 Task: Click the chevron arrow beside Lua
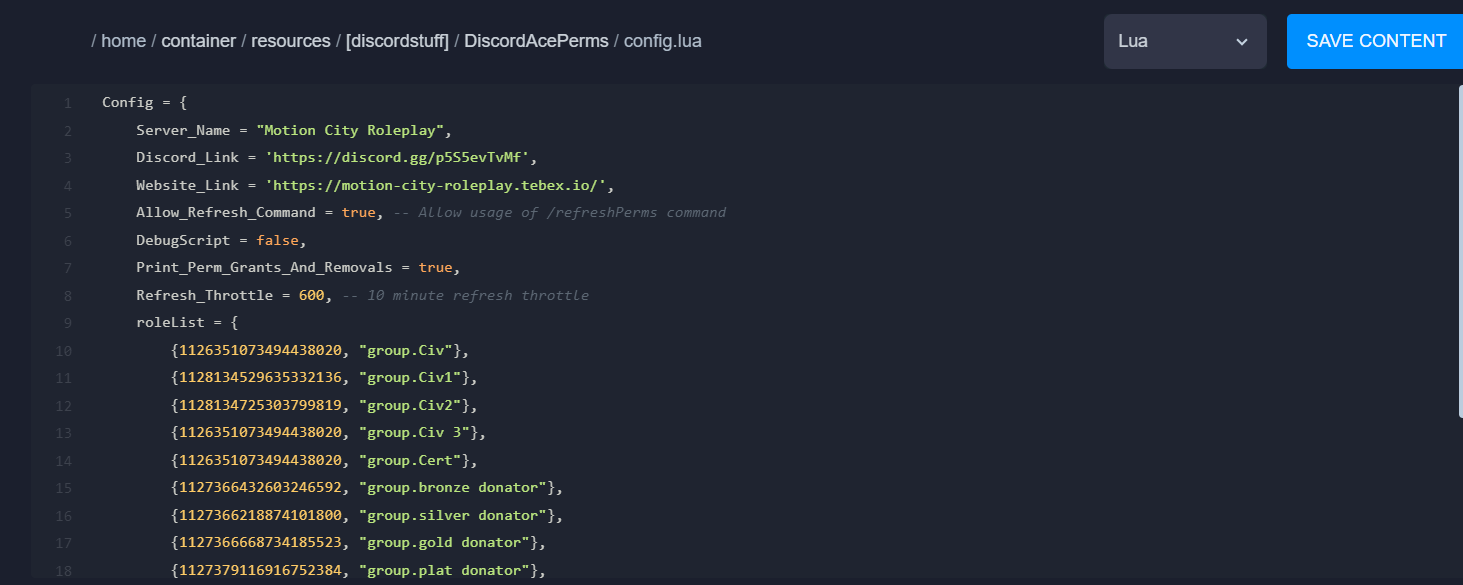[x=1242, y=42]
